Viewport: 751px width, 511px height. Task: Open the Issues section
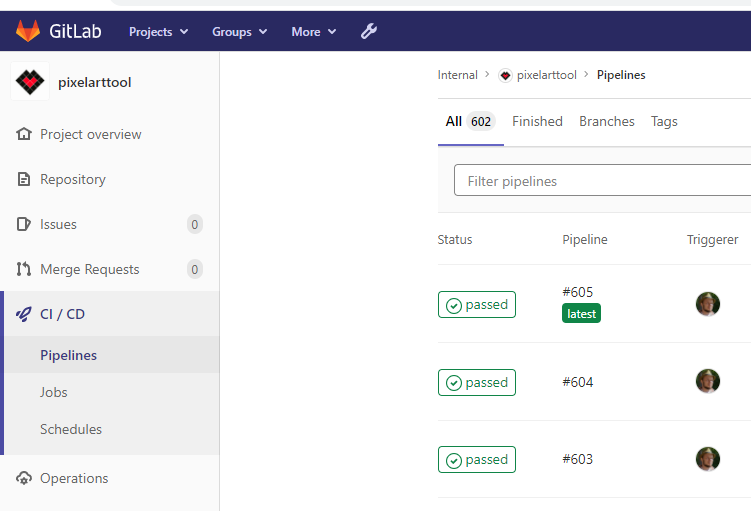[x=58, y=225]
